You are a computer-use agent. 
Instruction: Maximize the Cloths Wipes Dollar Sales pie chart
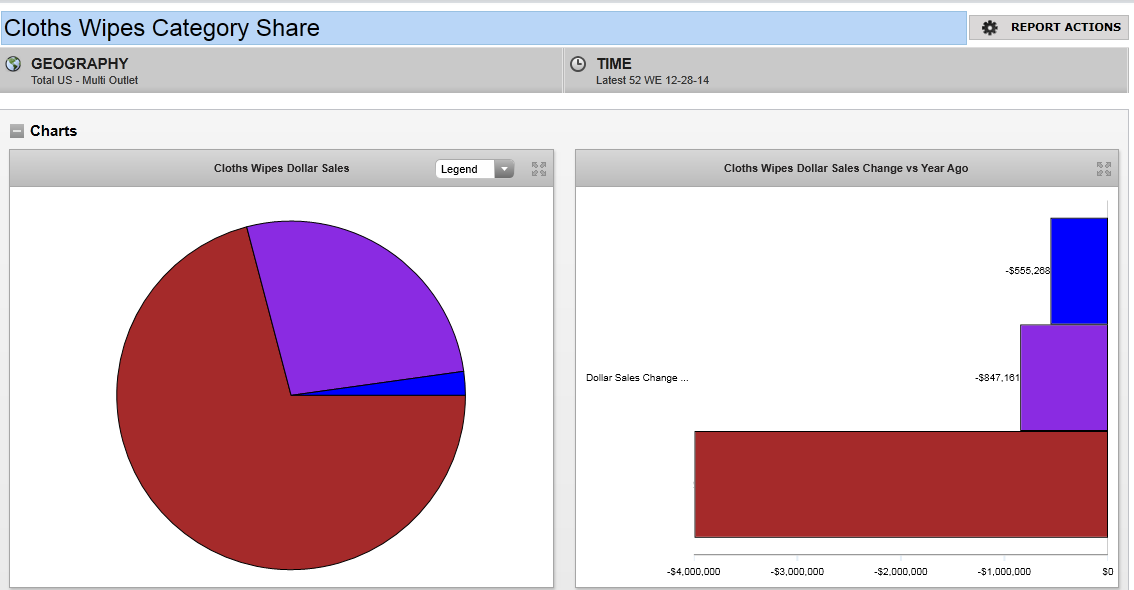click(539, 169)
